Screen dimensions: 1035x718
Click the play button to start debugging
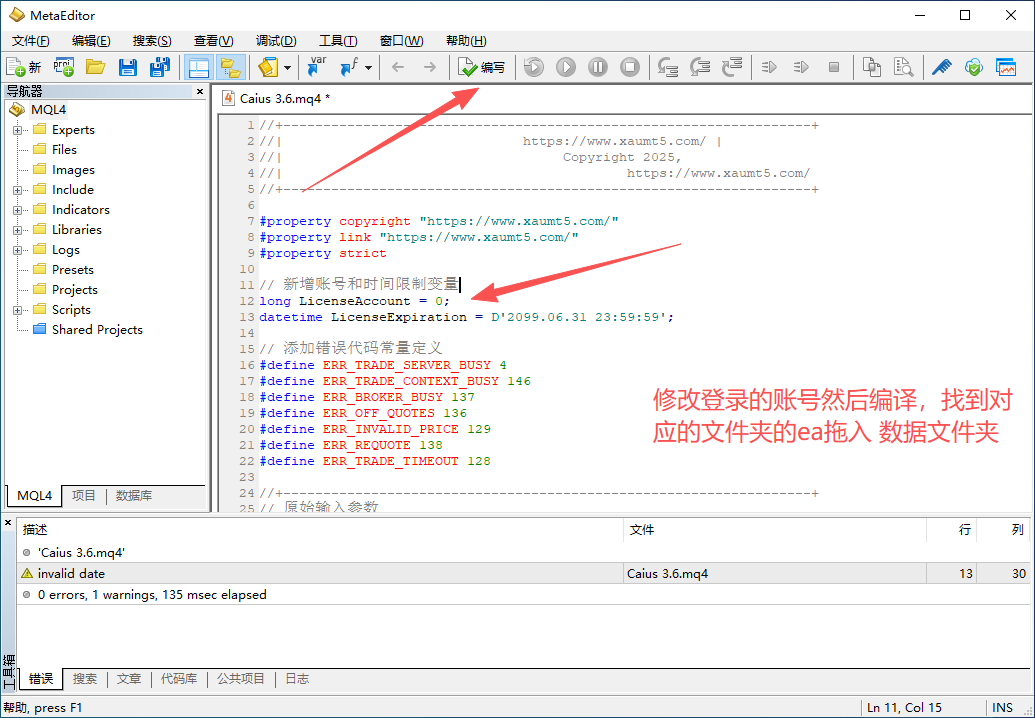(566, 67)
